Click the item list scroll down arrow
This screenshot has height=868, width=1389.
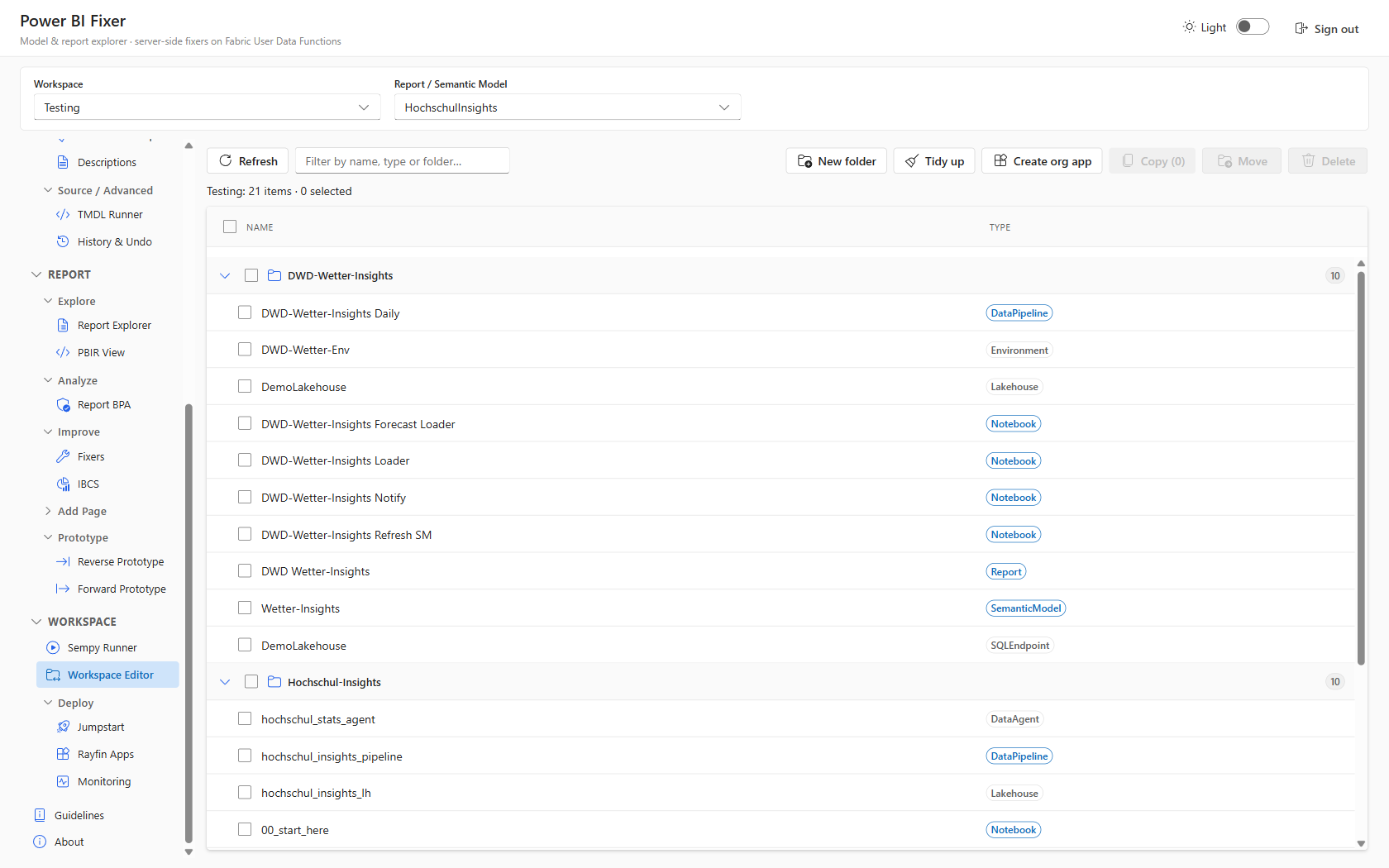point(1361,843)
